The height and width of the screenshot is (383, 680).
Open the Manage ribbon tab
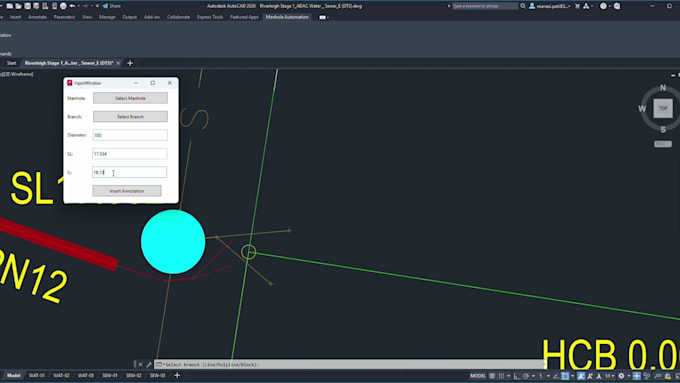coord(107,17)
